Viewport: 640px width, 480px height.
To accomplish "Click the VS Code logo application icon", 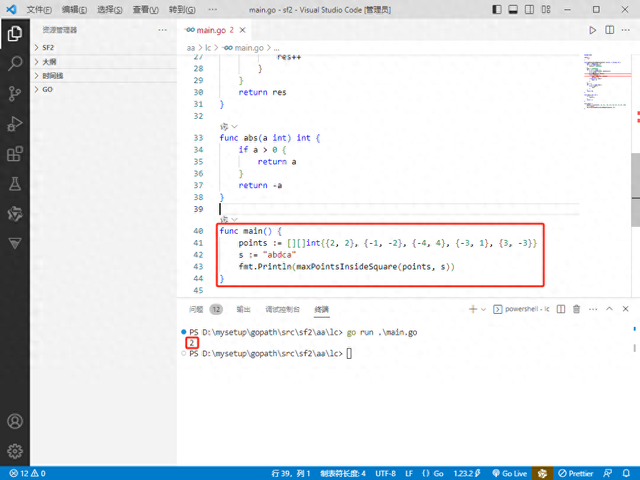I will pyautogui.click(x=11, y=9).
